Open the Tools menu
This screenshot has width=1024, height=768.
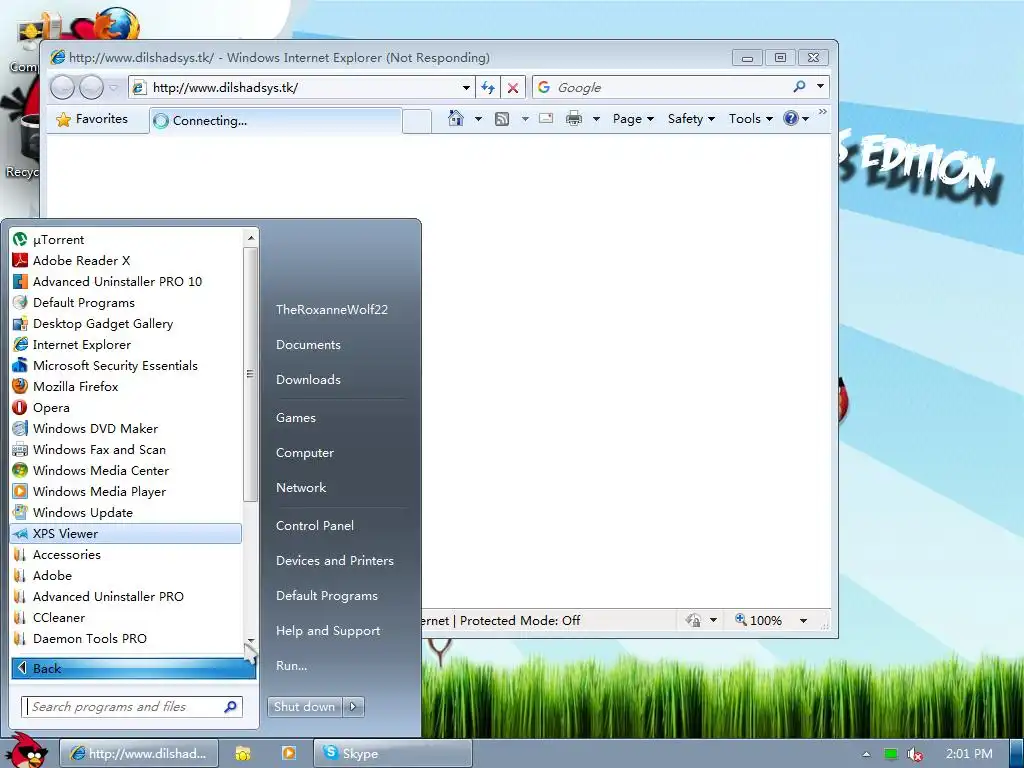point(750,119)
